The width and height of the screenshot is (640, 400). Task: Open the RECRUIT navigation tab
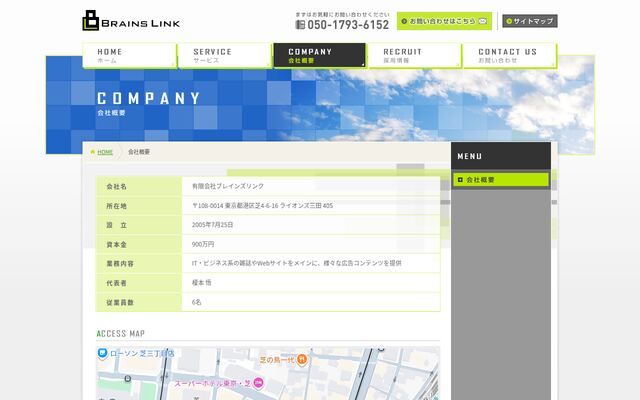[x=414, y=56]
